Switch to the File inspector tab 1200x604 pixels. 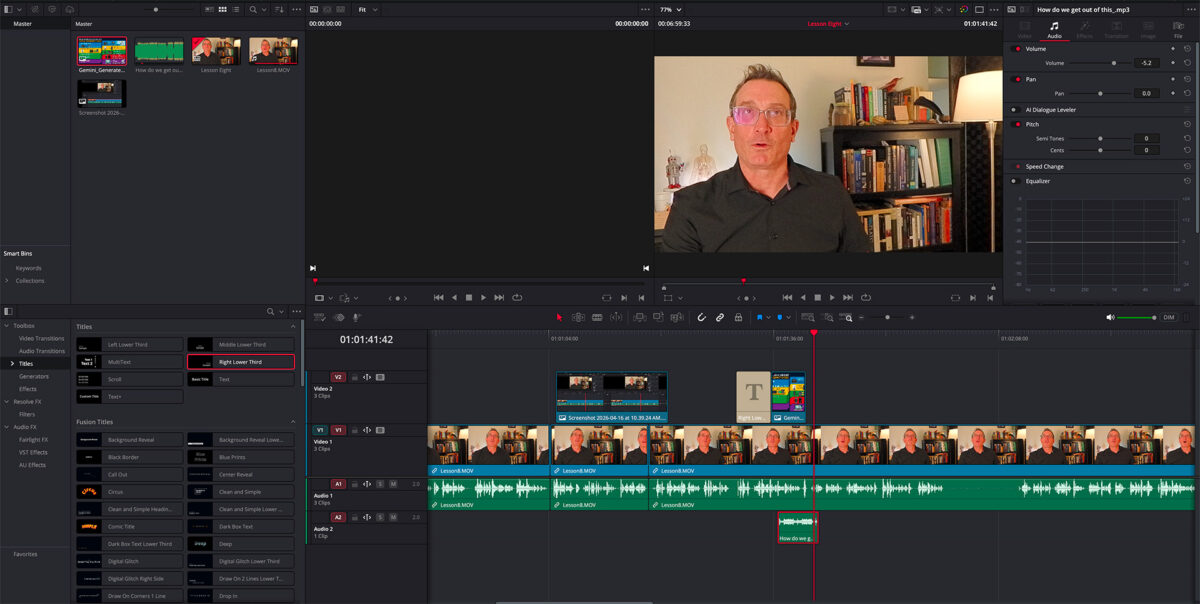[1178, 29]
